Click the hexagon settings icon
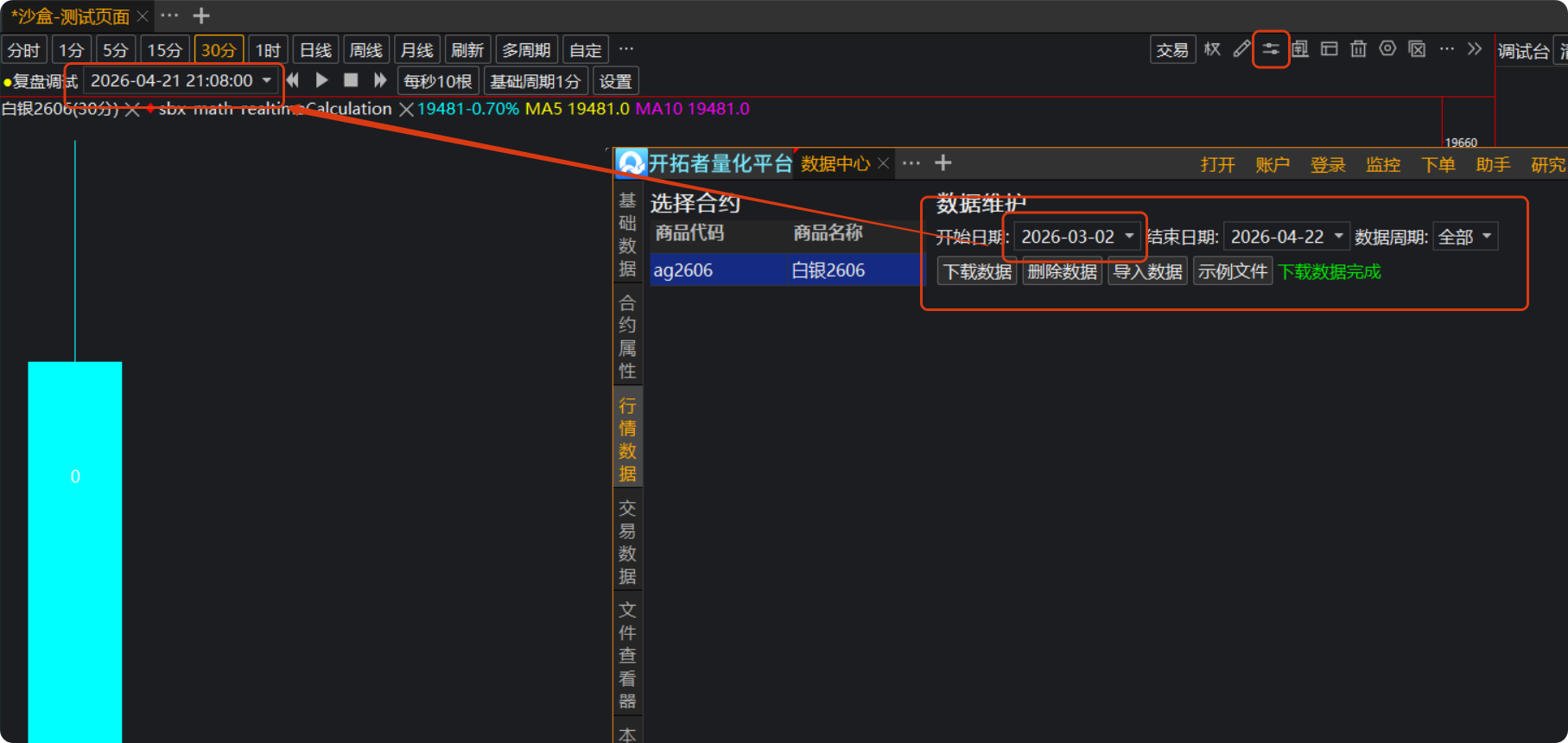1568x743 pixels. [1387, 49]
